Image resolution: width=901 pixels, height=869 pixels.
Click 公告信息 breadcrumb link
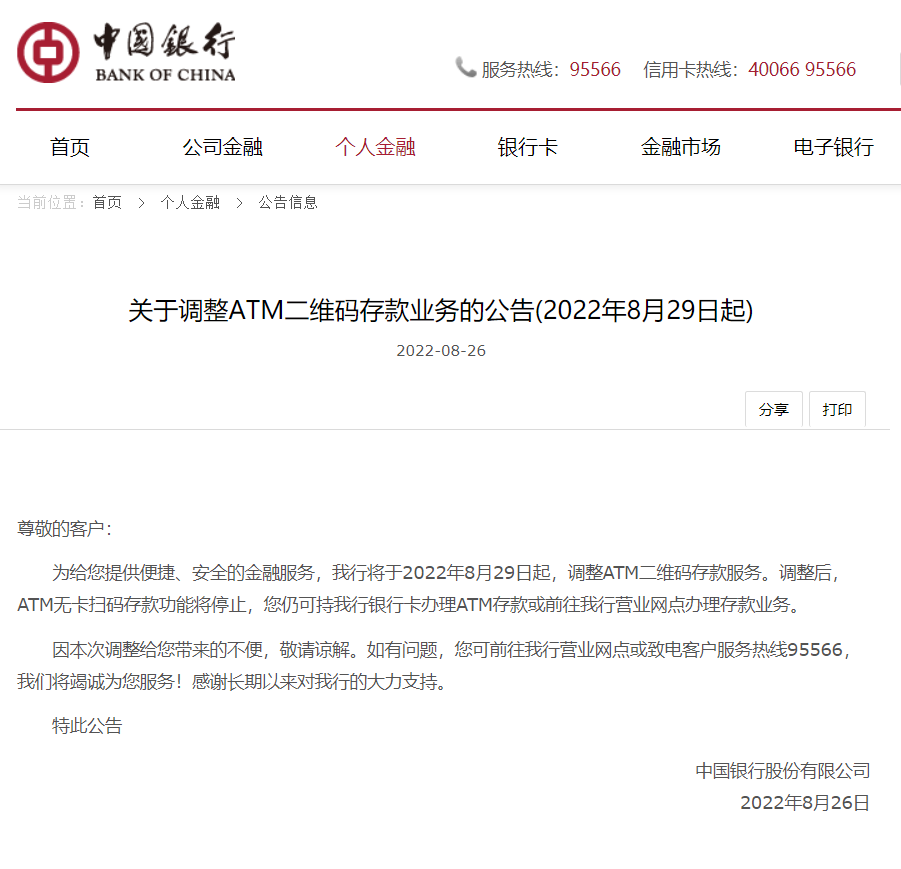288,202
